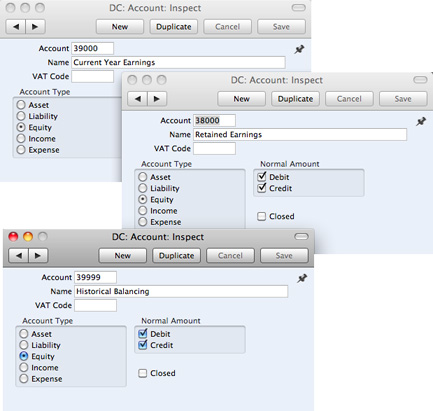
Task: Uncheck Credit in Retained Earnings window
Action: tap(262, 188)
